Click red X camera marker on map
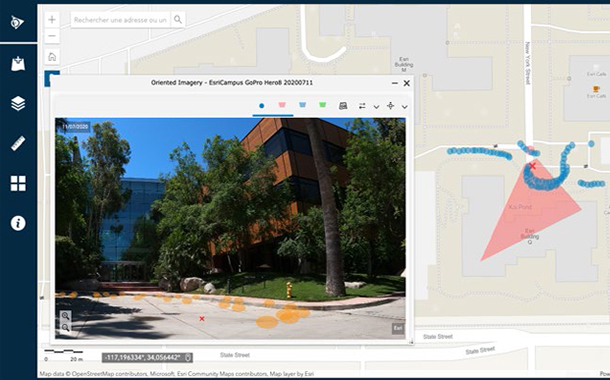Viewport: 610px width, 380px height. tap(533, 166)
